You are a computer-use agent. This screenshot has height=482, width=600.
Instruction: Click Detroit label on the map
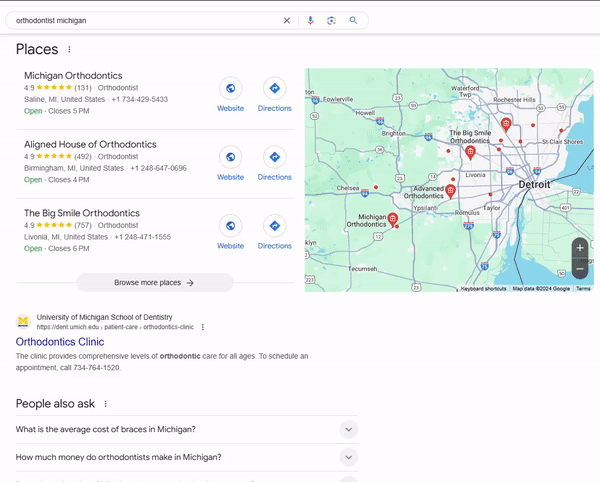coord(534,184)
